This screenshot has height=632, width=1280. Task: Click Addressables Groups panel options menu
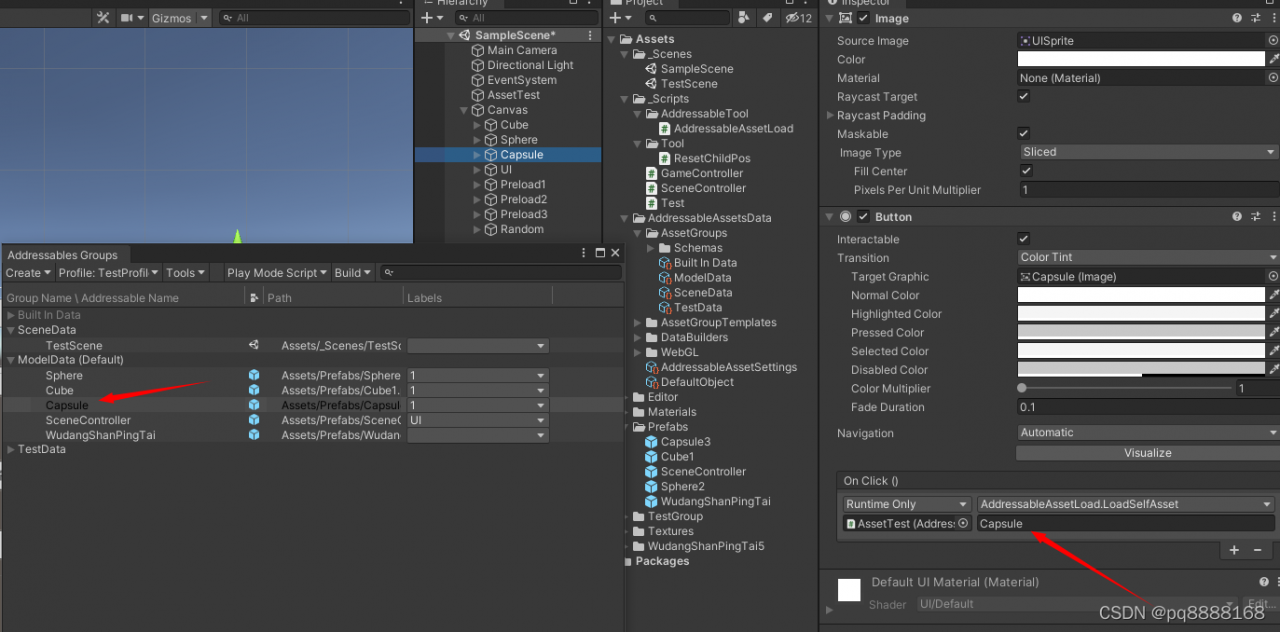pos(584,254)
